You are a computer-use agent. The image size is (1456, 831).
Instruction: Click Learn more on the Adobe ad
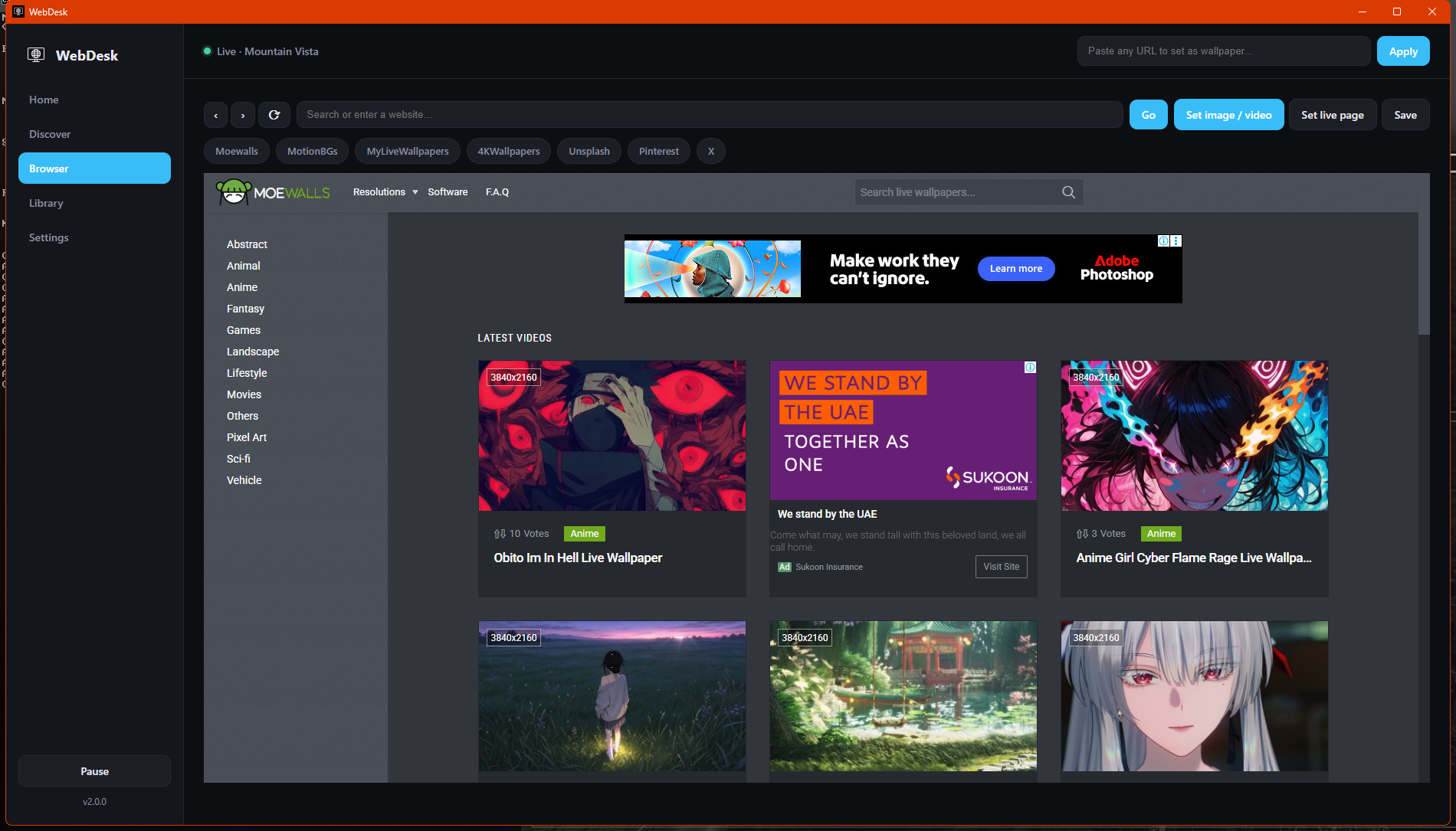pyautogui.click(x=1016, y=269)
